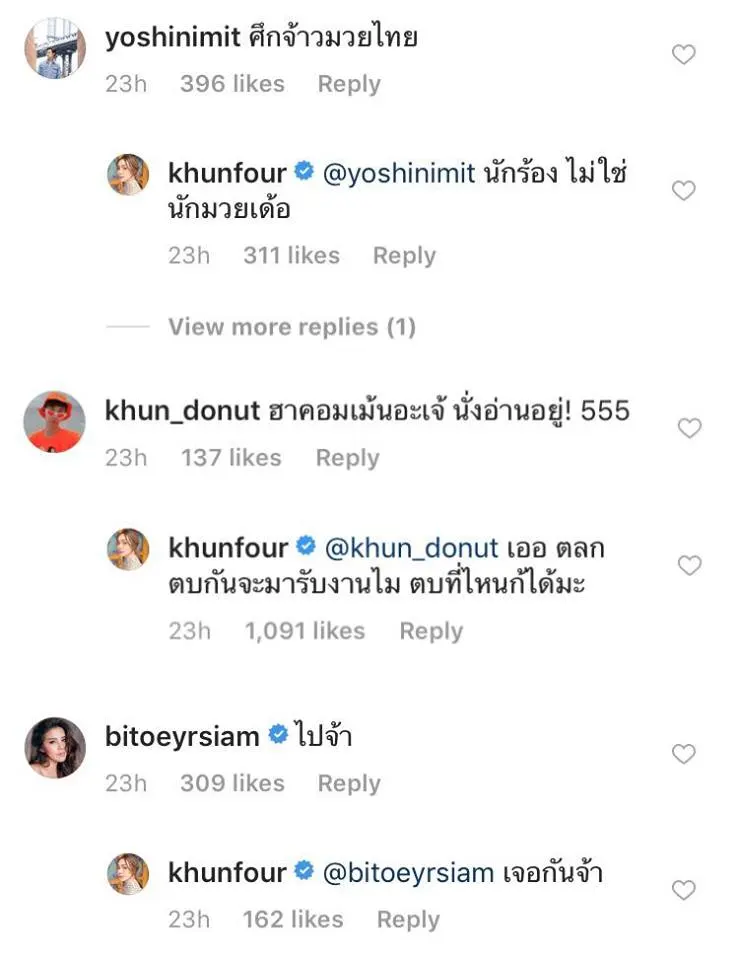Image resolution: width=739 pixels, height=960 pixels.
Task: Open bitoeyrsiam's profile avatar
Action: tap(54, 748)
